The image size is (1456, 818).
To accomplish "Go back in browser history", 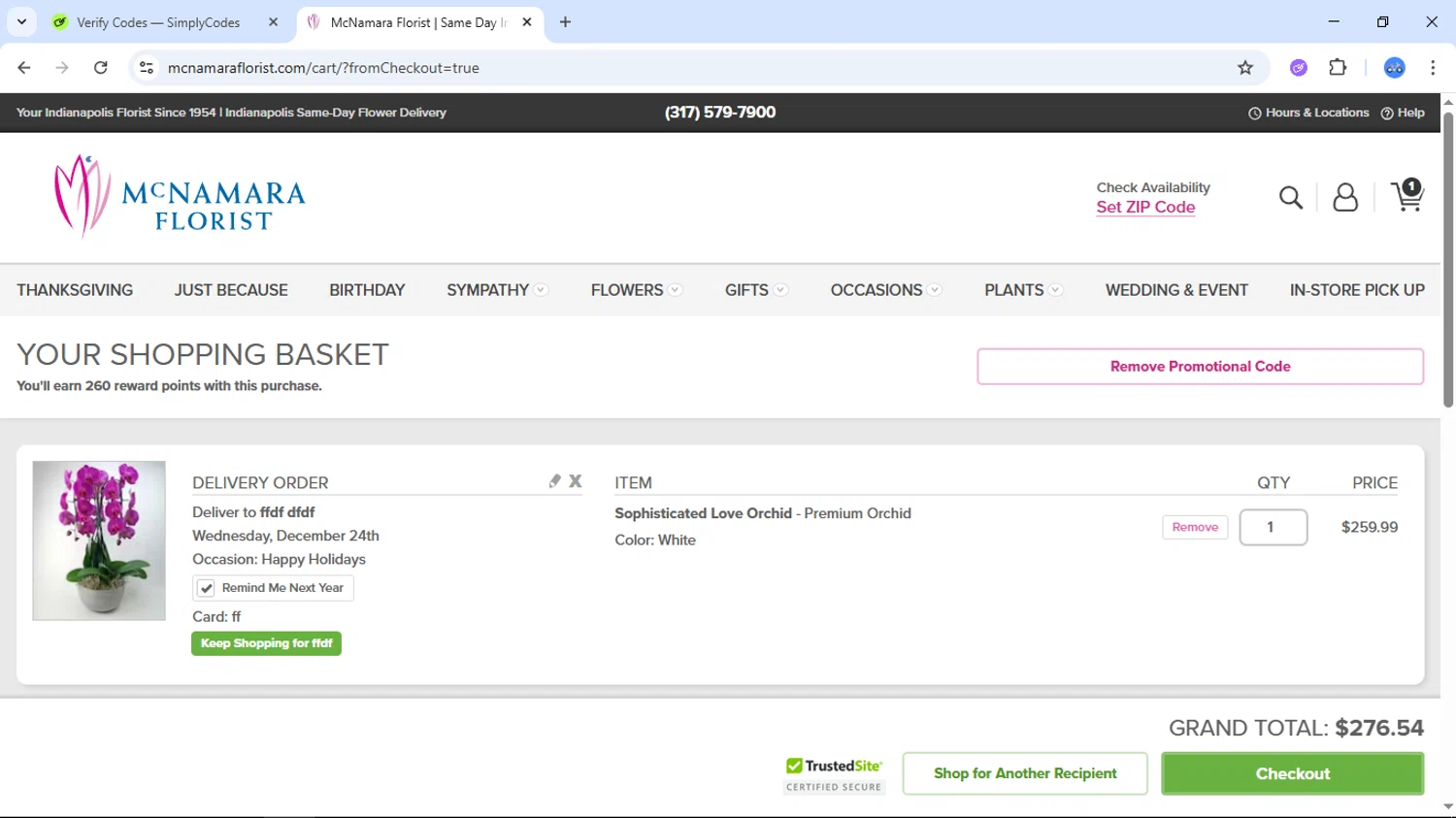I will (x=24, y=68).
